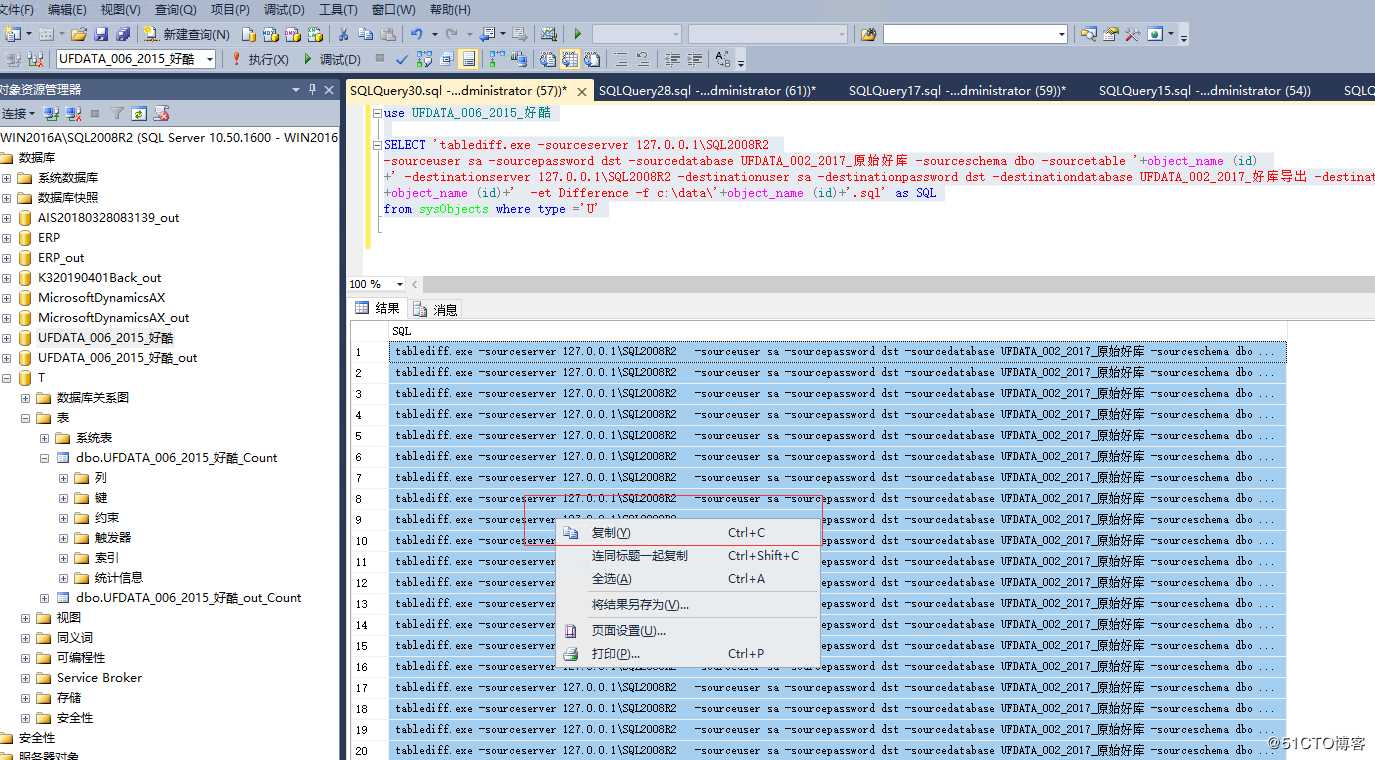Open the Tools (工具) menu

coord(338,9)
